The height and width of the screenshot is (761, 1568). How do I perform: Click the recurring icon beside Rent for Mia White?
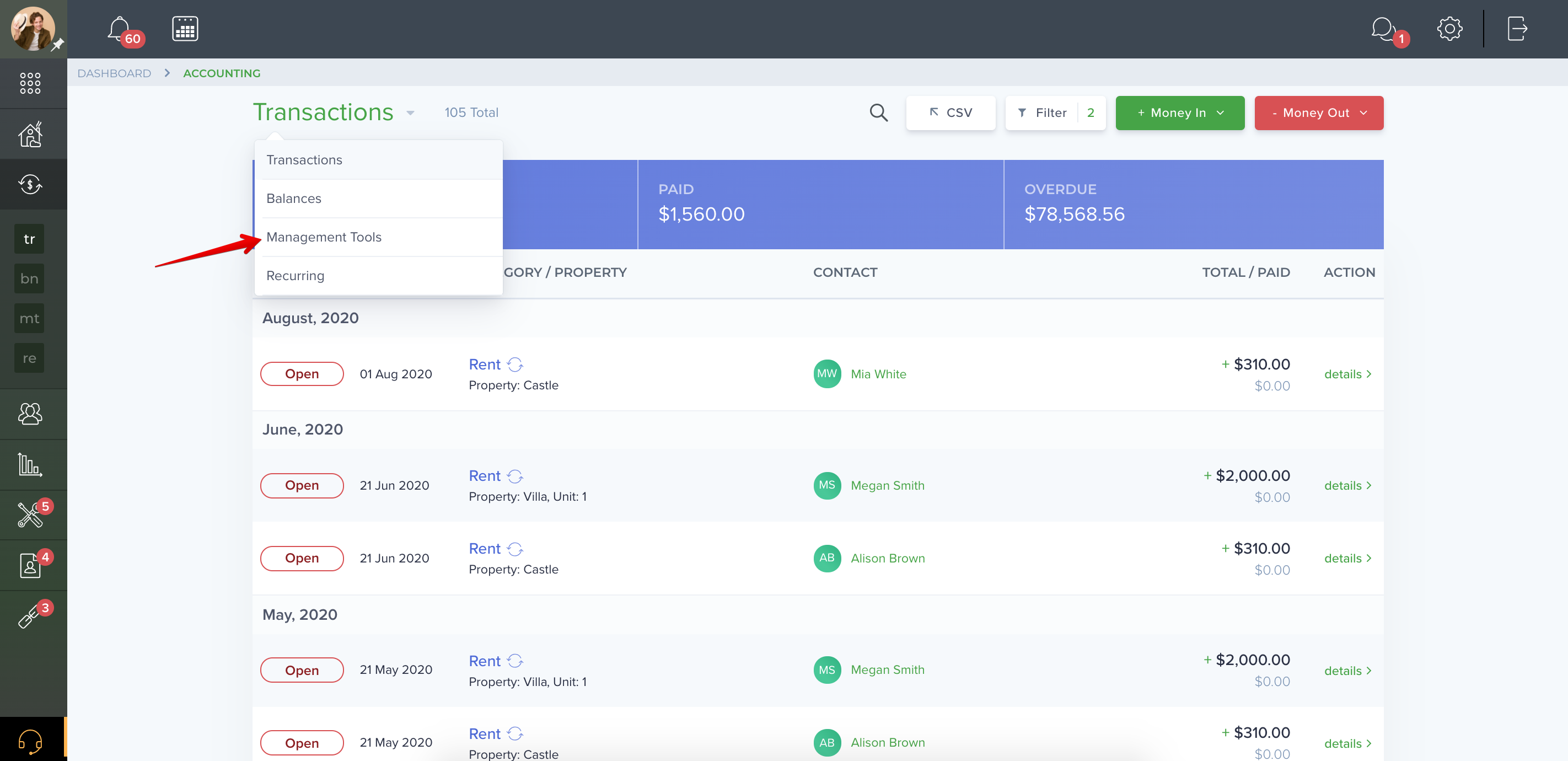[515, 364]
